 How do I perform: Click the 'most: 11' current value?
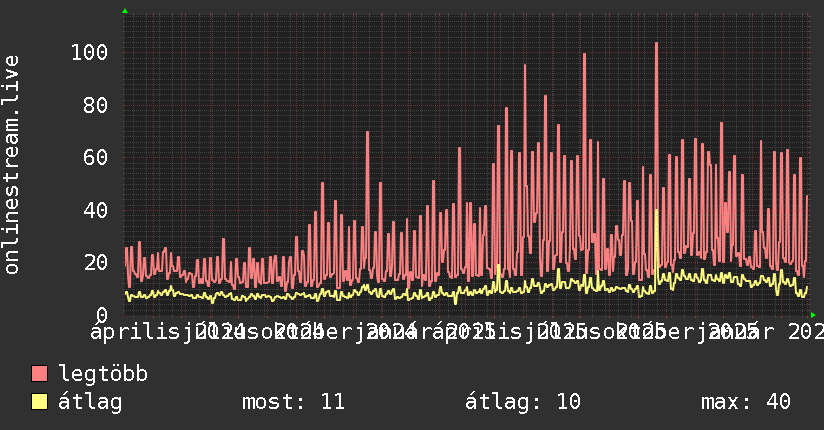293,402
